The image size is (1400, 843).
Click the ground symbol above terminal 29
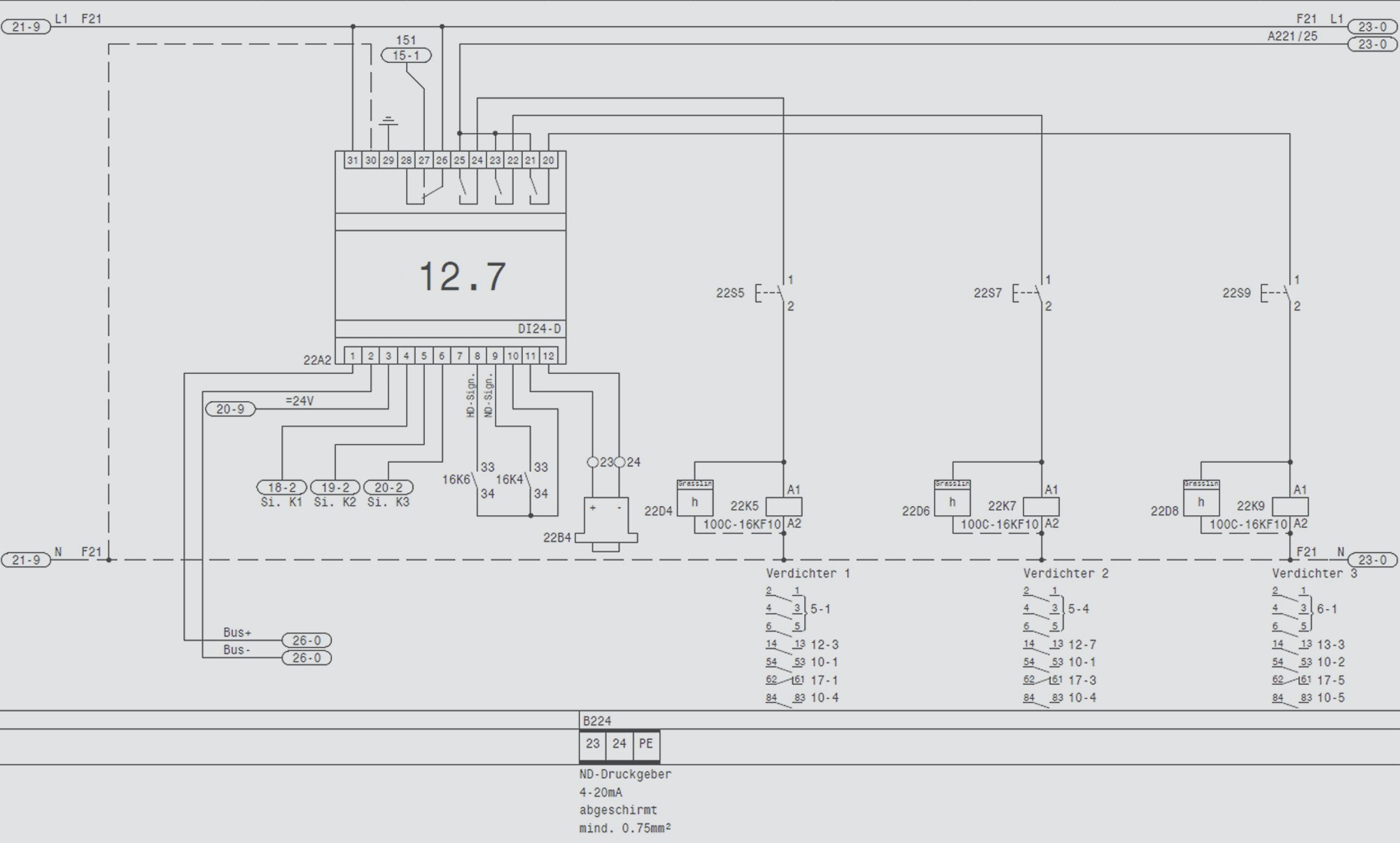pyautogui.click(x=388, y=122)
